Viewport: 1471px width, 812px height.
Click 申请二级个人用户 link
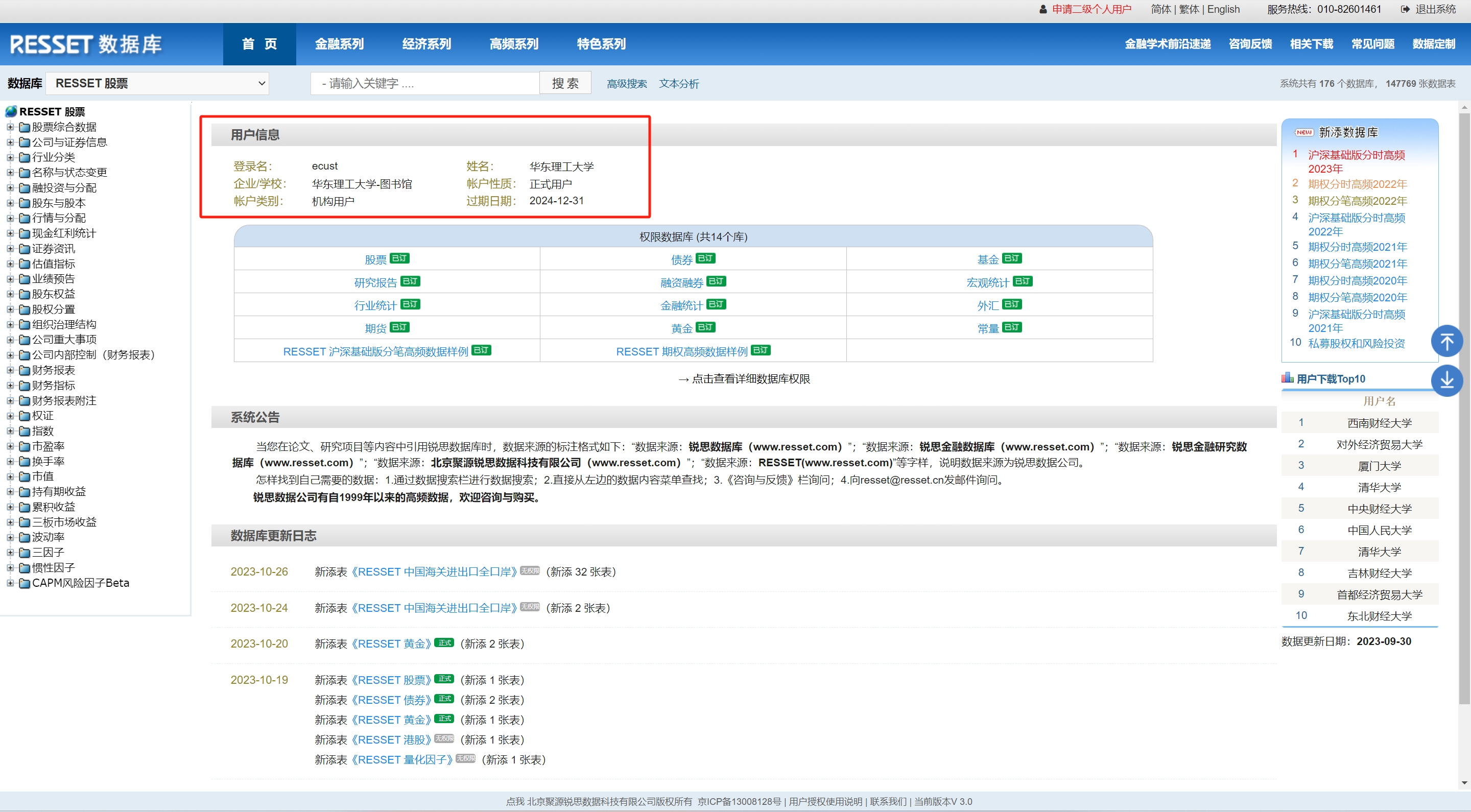[1092, 9]
